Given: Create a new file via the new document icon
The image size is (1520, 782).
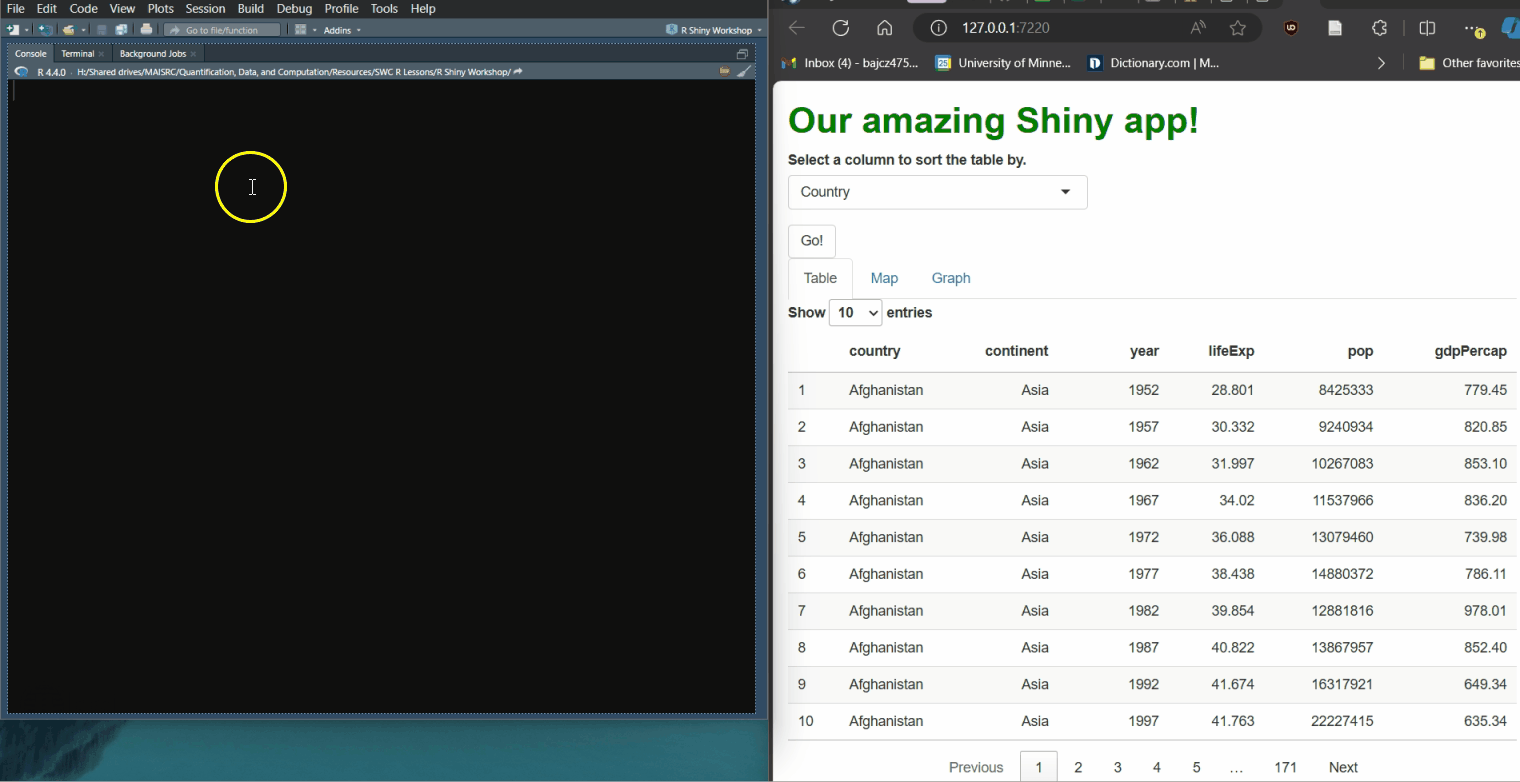Looking at the screenshot, I should [11, 29].
